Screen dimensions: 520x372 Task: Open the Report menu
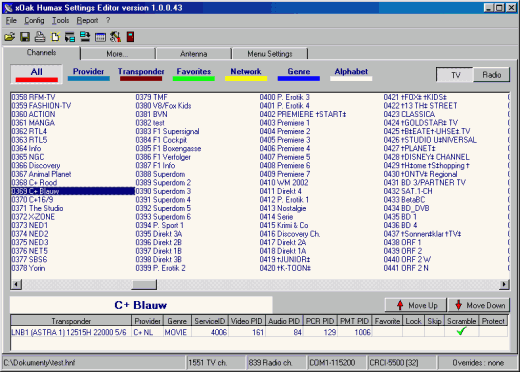87,21
